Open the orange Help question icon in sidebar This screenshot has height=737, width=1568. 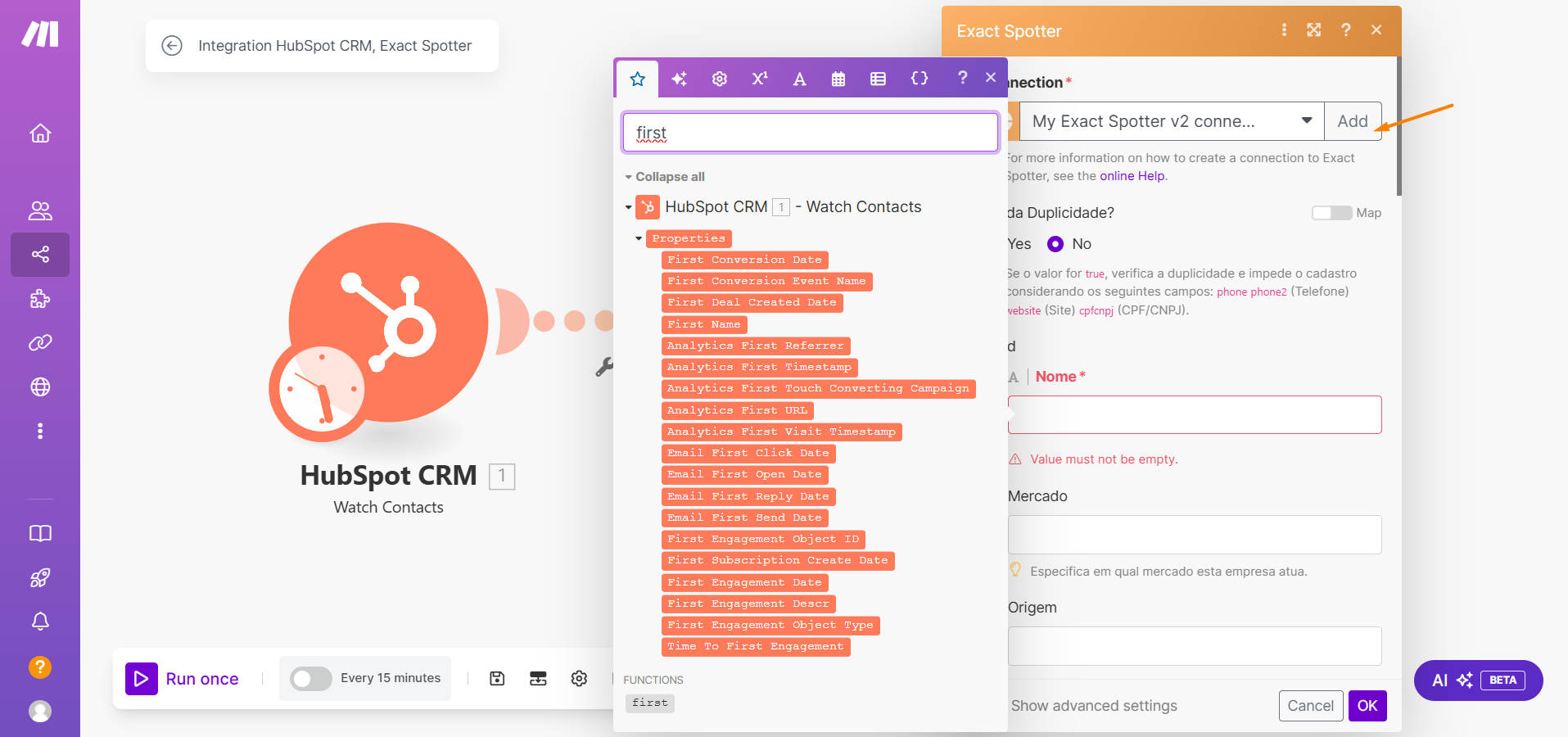point(40,667)
